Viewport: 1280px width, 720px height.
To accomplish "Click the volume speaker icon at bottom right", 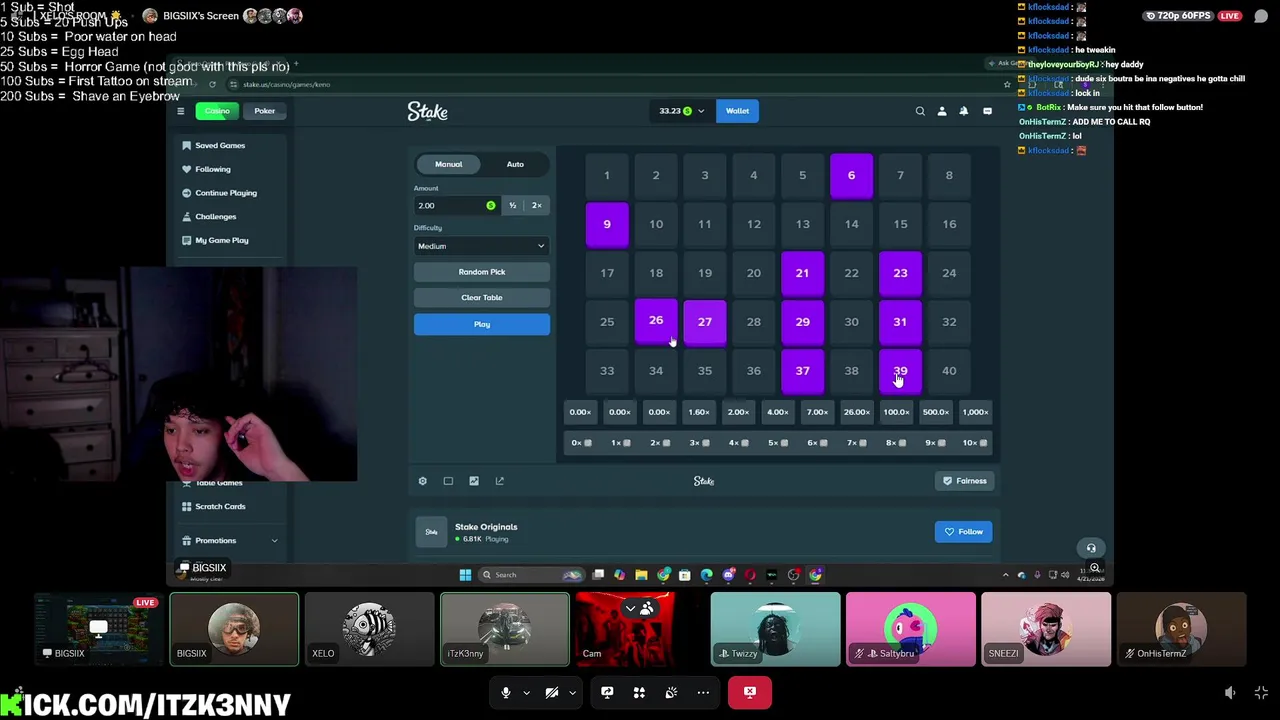I will [1230, 692].
